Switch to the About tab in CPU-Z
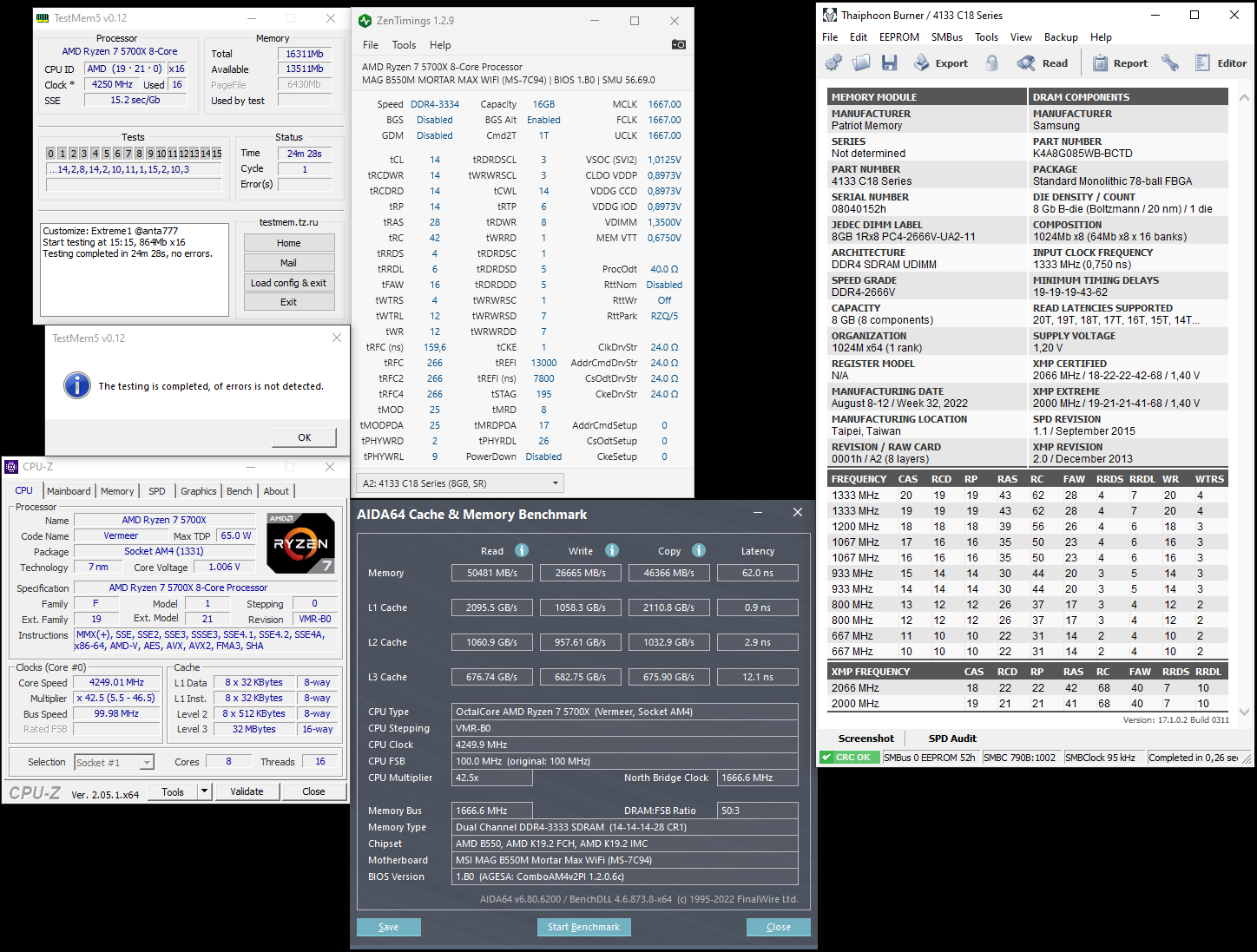Image resolution: width=1257 pixels, height=952 pixels. [276, 491]
